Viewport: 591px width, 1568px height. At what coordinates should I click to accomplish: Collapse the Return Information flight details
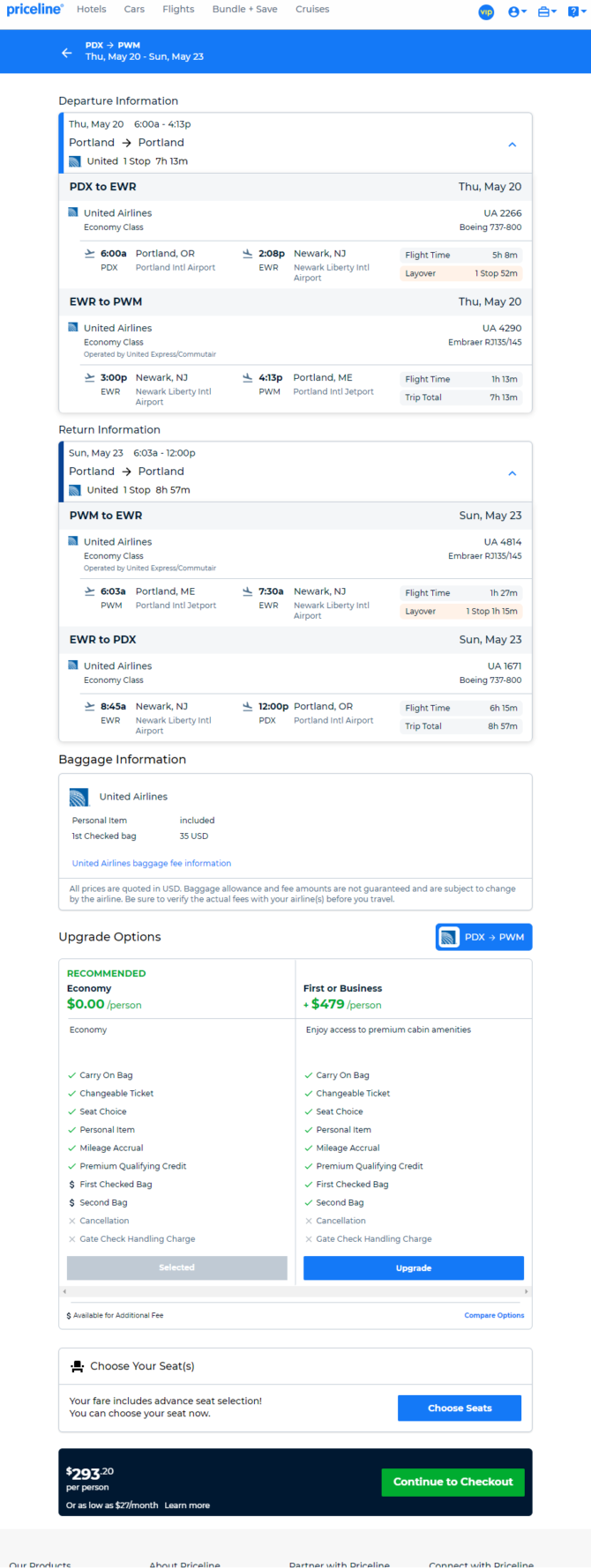tap(512, 473)
